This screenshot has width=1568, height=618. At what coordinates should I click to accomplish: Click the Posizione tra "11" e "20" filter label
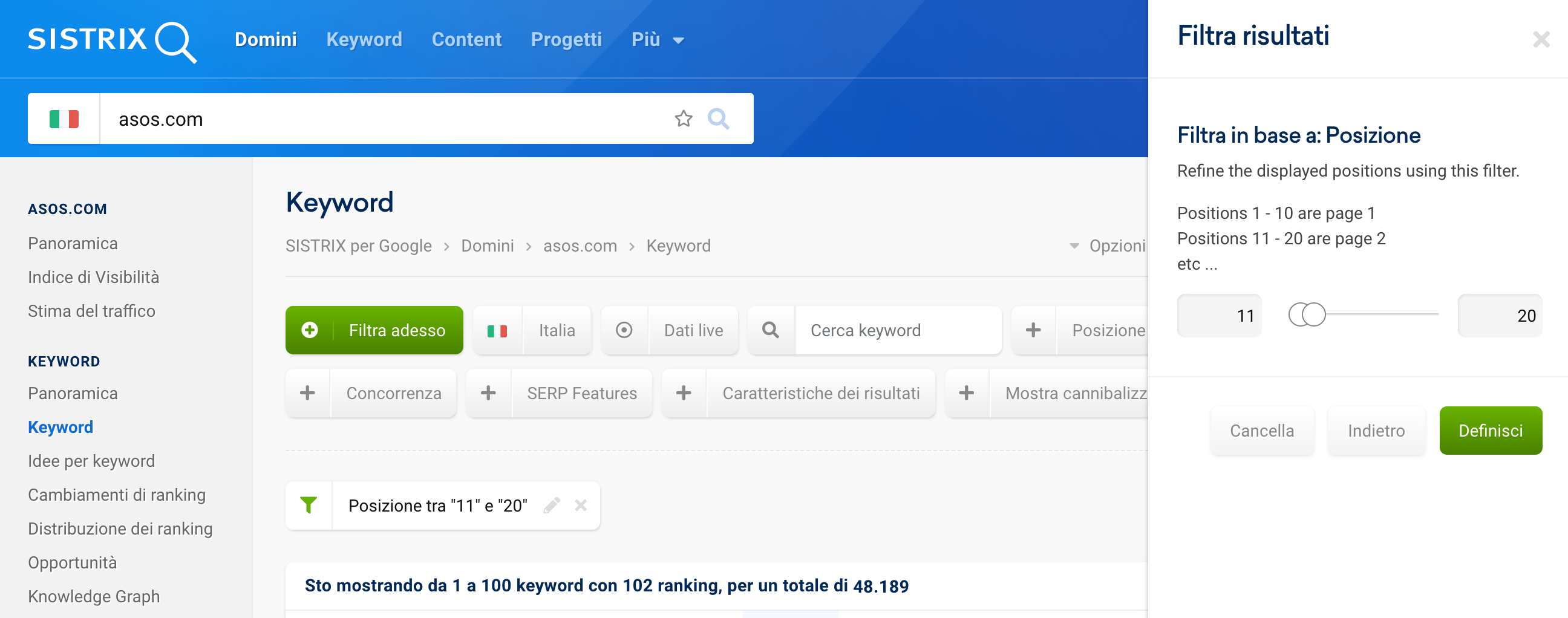(x=437, y=506)
